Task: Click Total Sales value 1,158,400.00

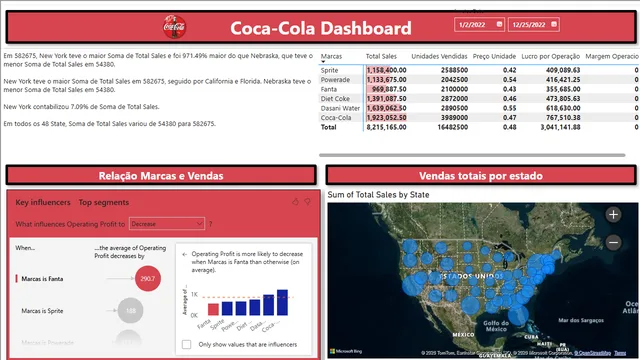Action: pos(386,70)
